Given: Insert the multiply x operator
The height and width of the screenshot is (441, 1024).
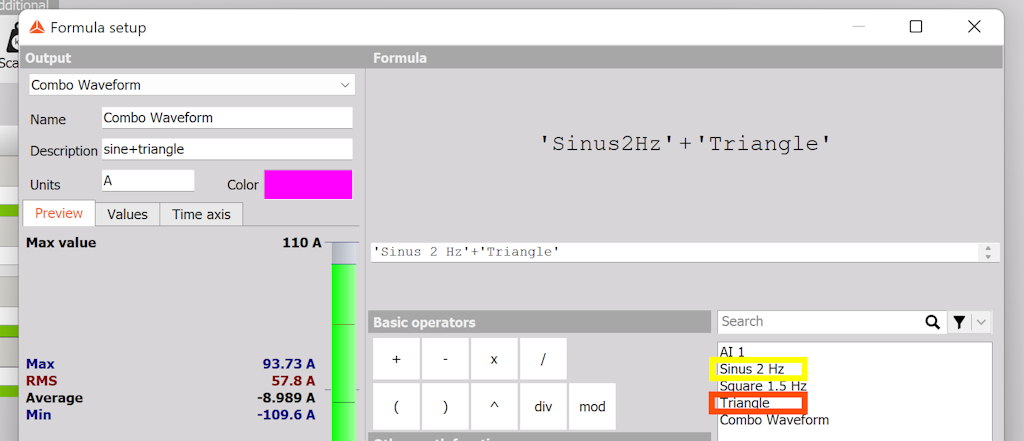Looking at the screenshot, I should [x=494, y=359].
